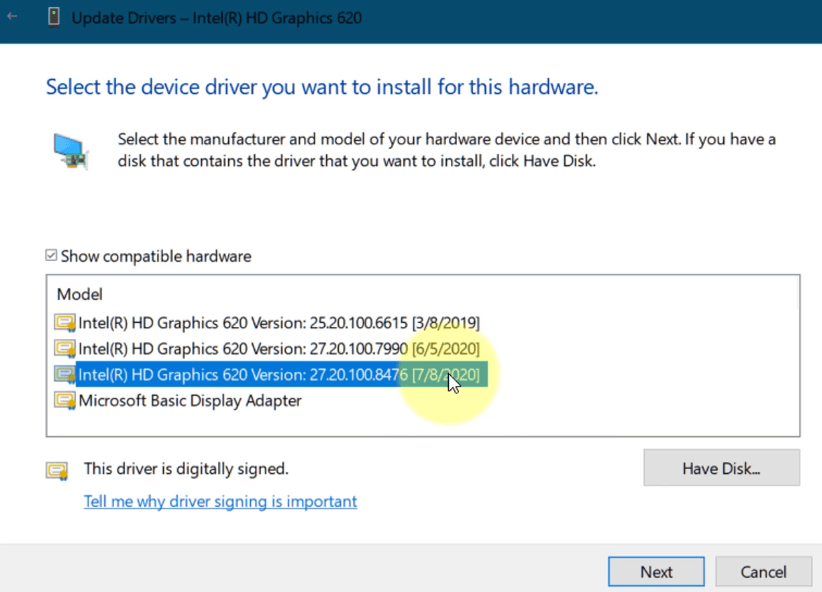Open the driver signing importance link
This screenshot has width=822, height=592.
tap(220, 501)
